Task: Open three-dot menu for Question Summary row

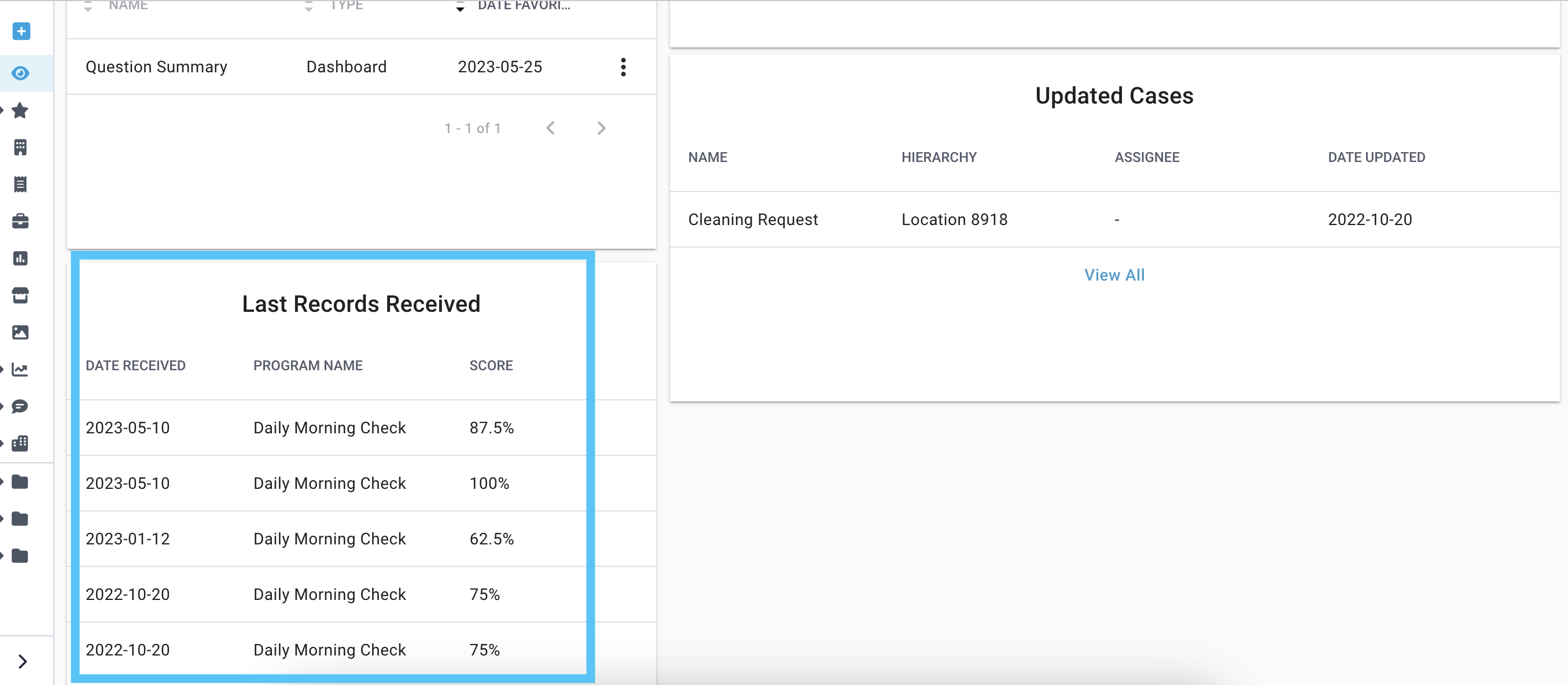Action: point(623,67)
